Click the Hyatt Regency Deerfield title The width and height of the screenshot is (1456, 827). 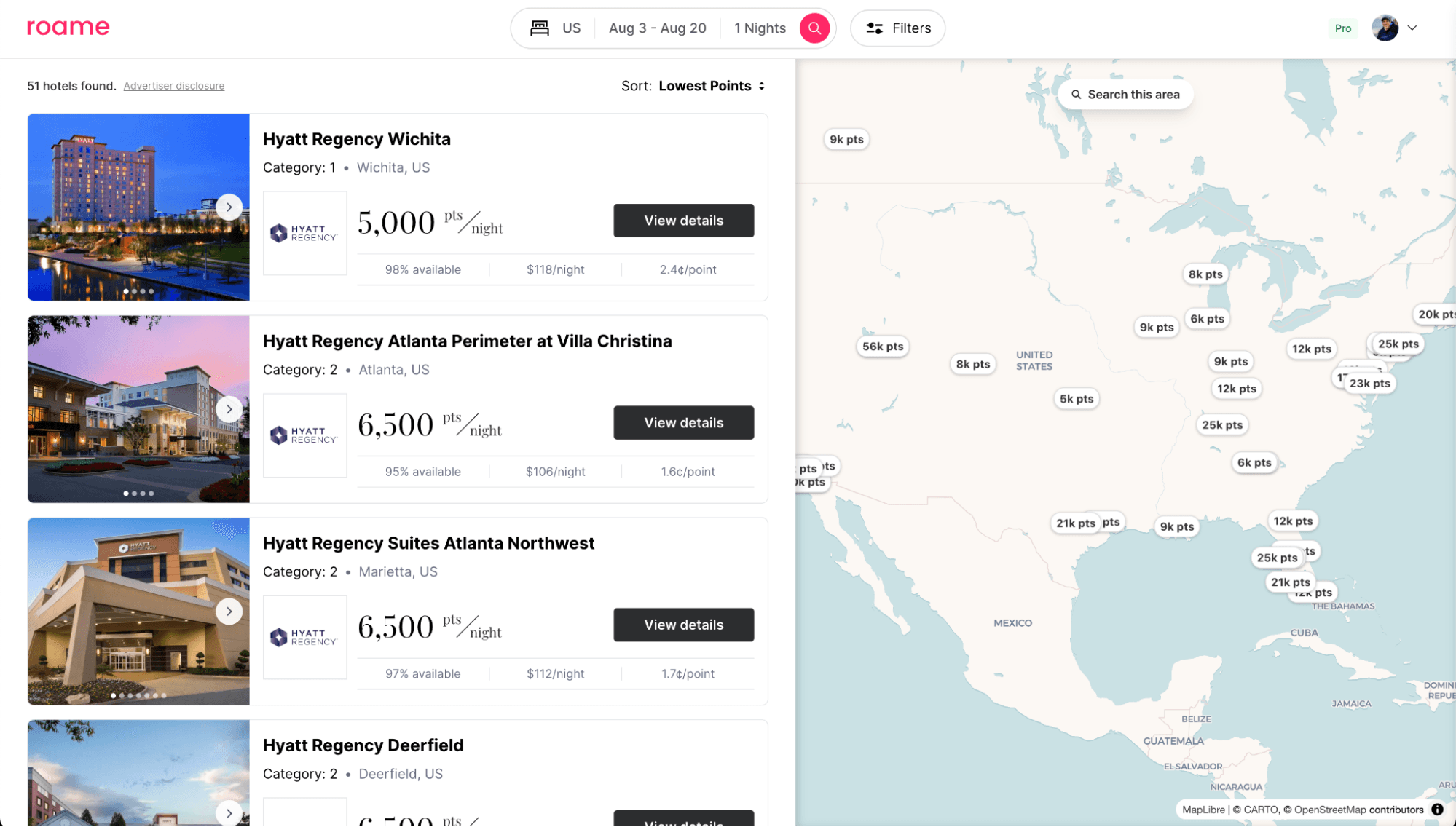click(363, 745)
